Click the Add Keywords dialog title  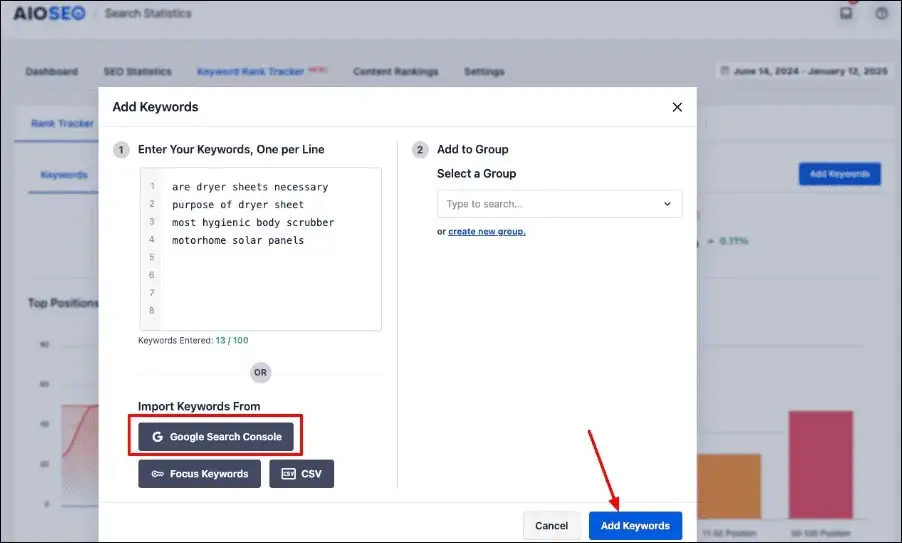155,107
